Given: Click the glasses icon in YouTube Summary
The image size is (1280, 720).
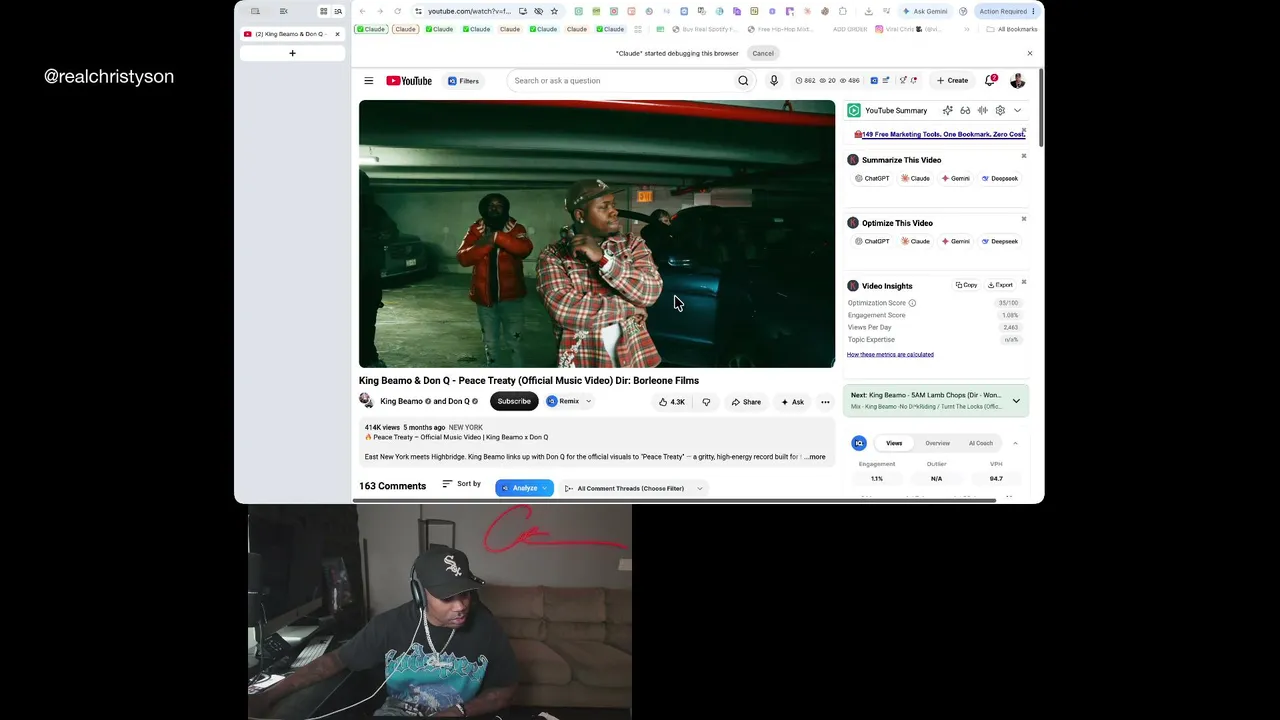Looking at the screenshot, I should tap(965, 110).
